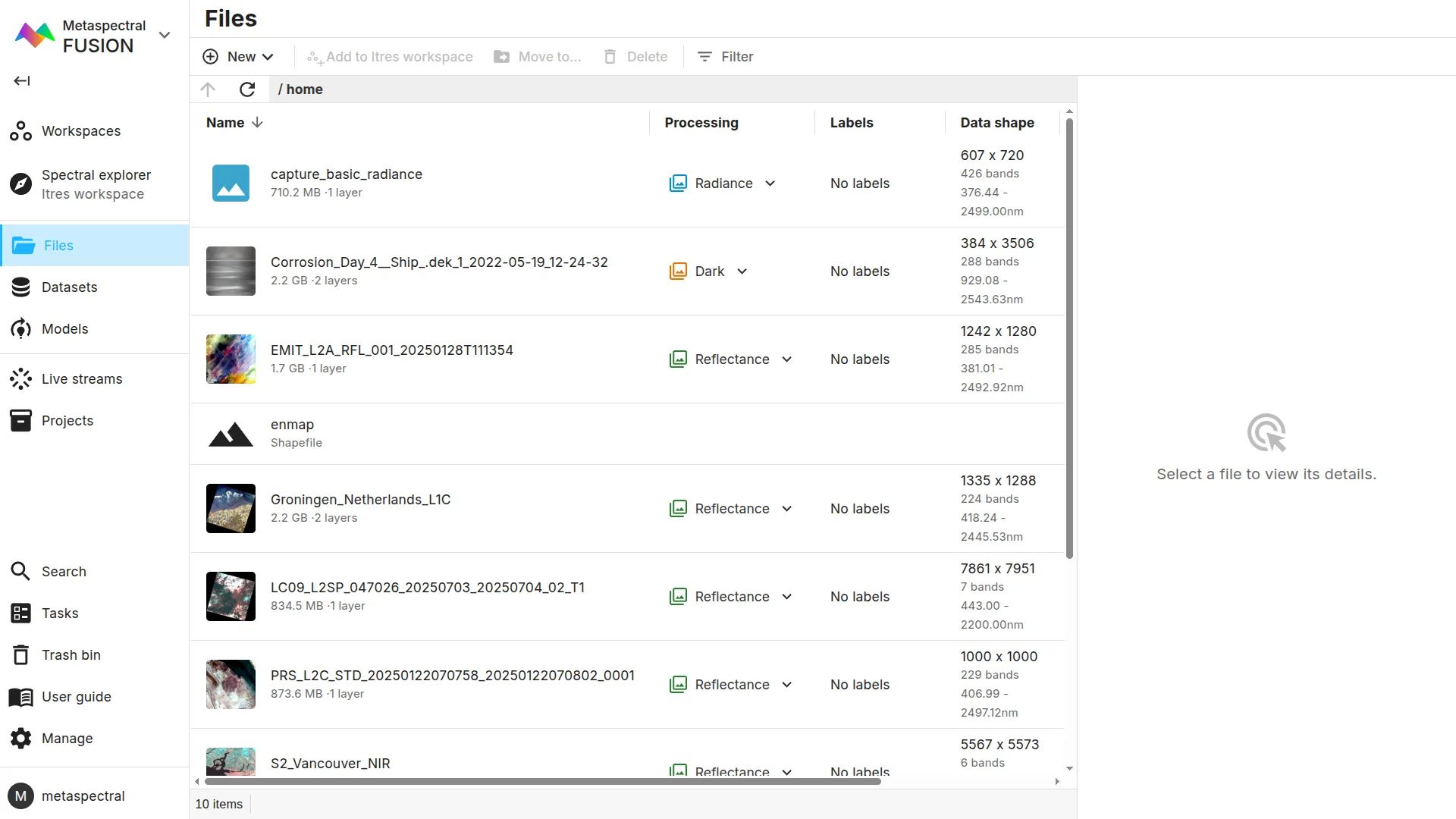The image size is (1456, 819).
Task: Click the Filter button
Action: tap(725, 57)
